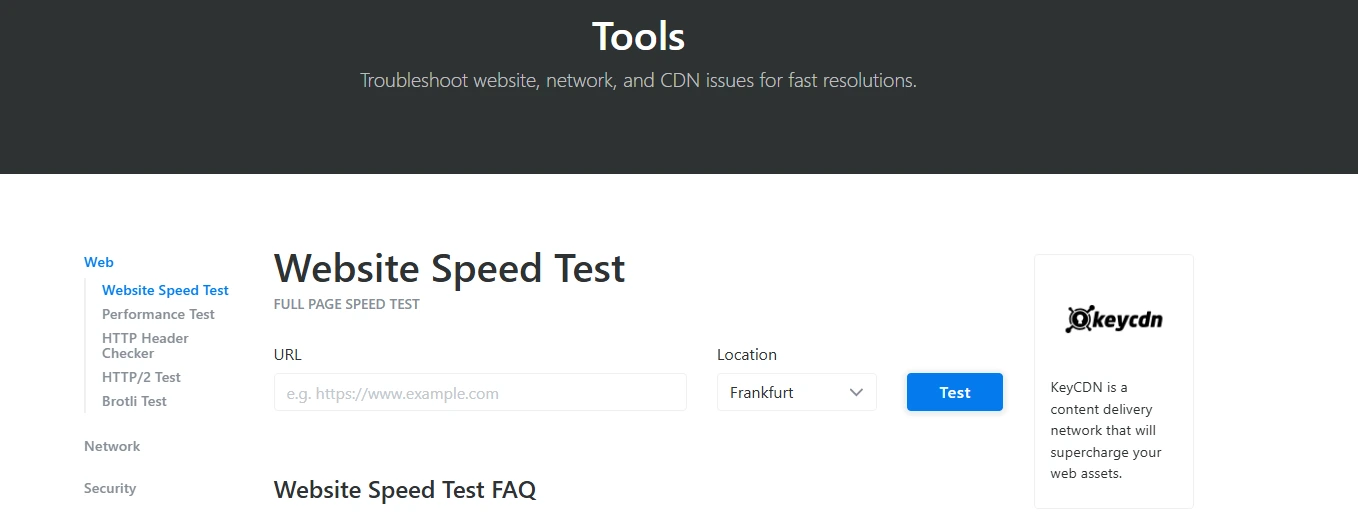Click the KeyCDN logo in the sidebar card
Viewport: 1358px width, 515px height.
(1113, 320)
